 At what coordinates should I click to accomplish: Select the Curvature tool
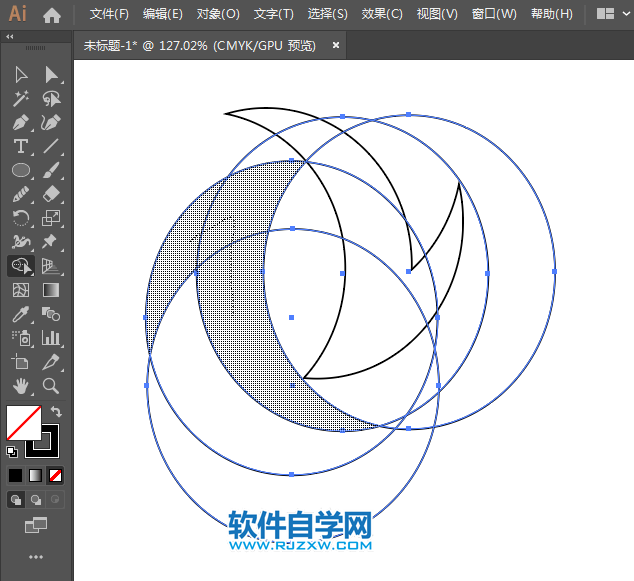point(51,123)
